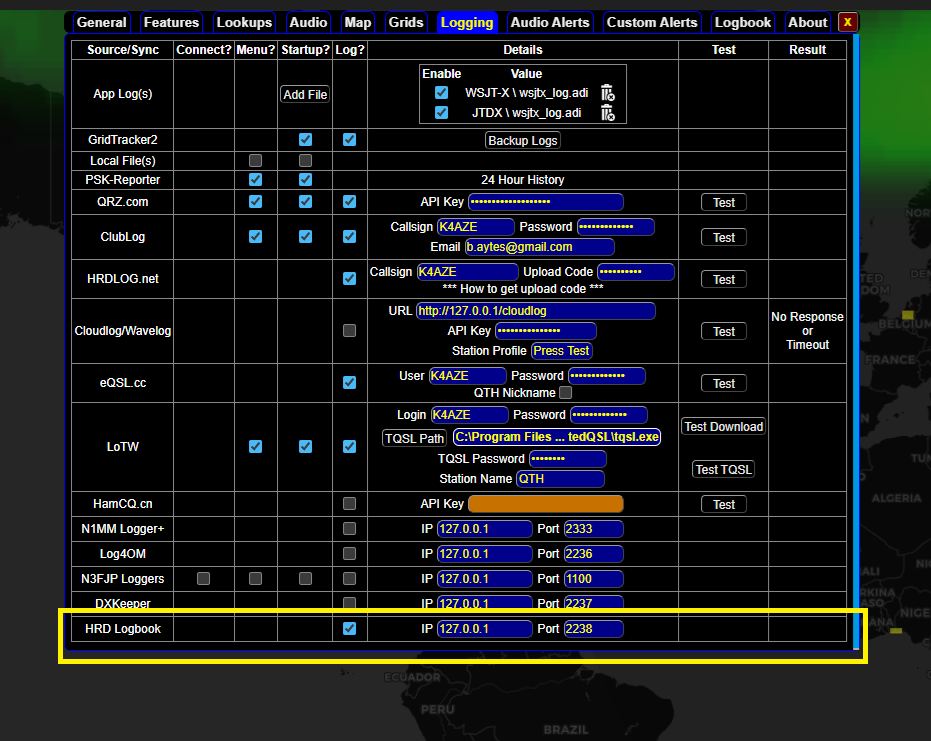Click the orange HamCQ API Key field
The width and height of the screenshot is (931, 741).
click(x=545, y=504)
